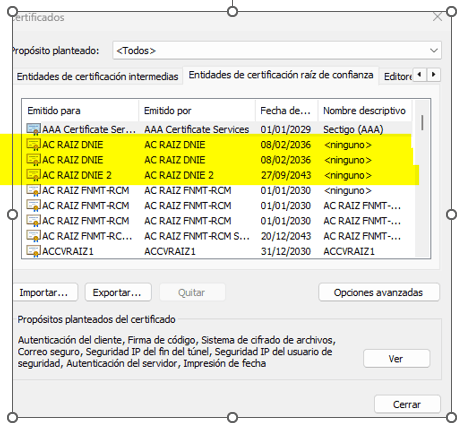Screen dimensions: 461x426
Task: Click the AAA Certificate Services certificate icon
Action: tap(33, 129)
